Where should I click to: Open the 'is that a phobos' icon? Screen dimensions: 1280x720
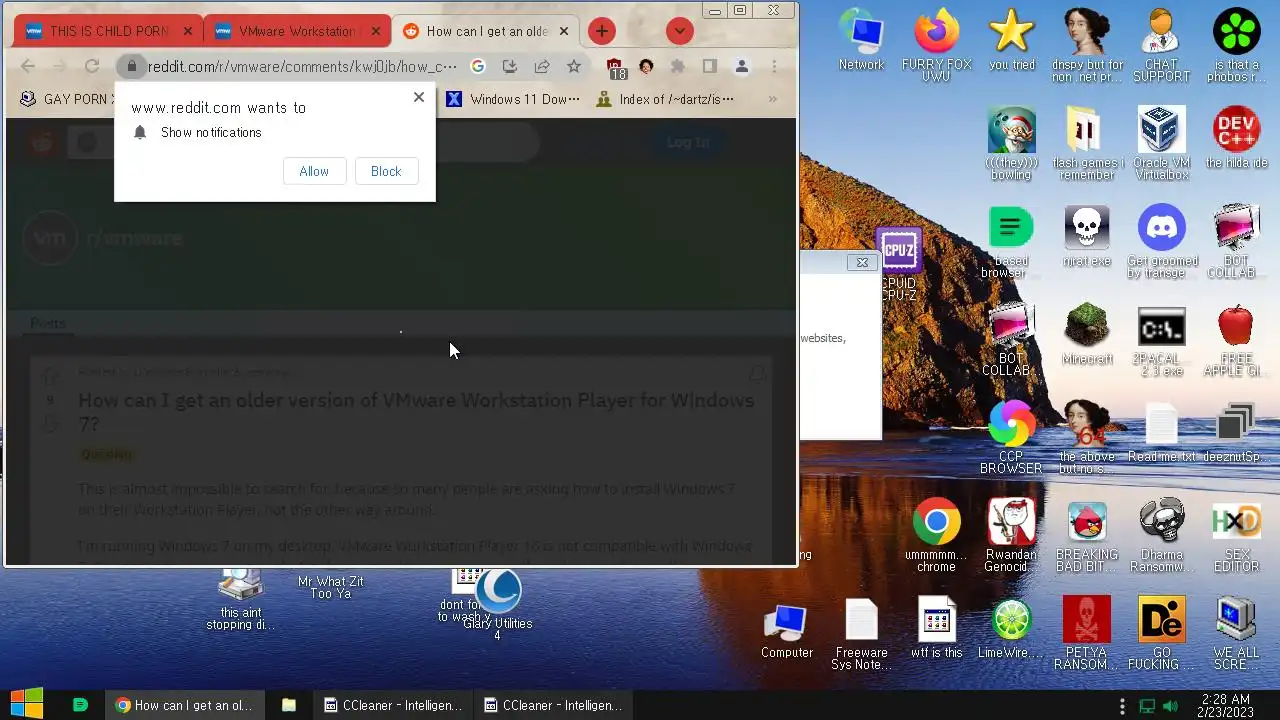pos(1236,45)
